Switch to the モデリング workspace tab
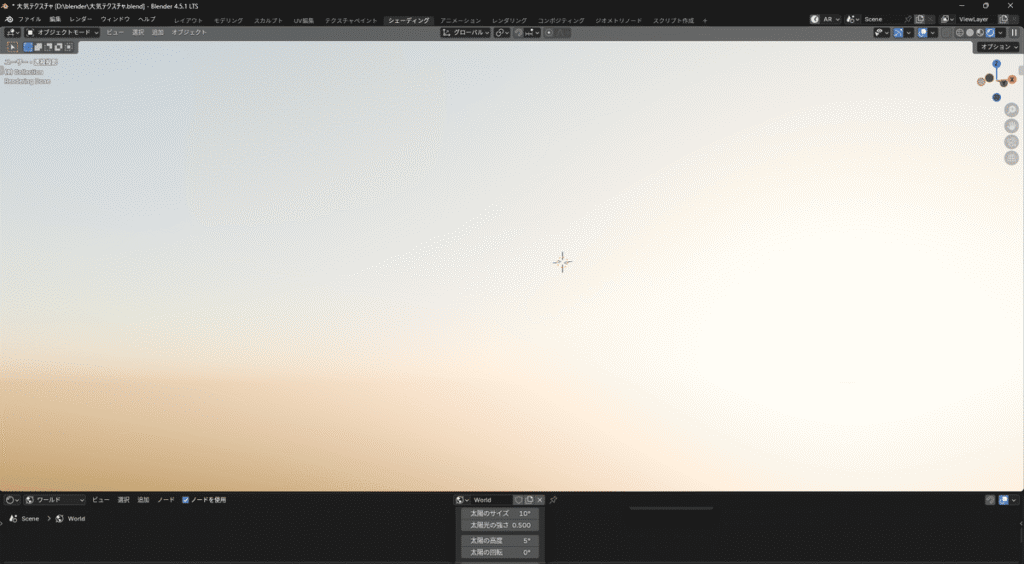 [228, 21]
